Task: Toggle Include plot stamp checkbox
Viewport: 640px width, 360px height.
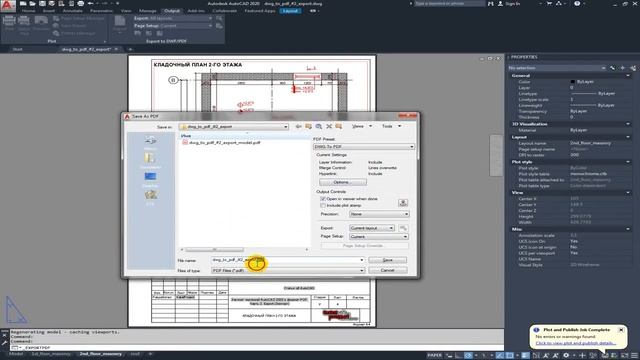Action: coord(323,205)
